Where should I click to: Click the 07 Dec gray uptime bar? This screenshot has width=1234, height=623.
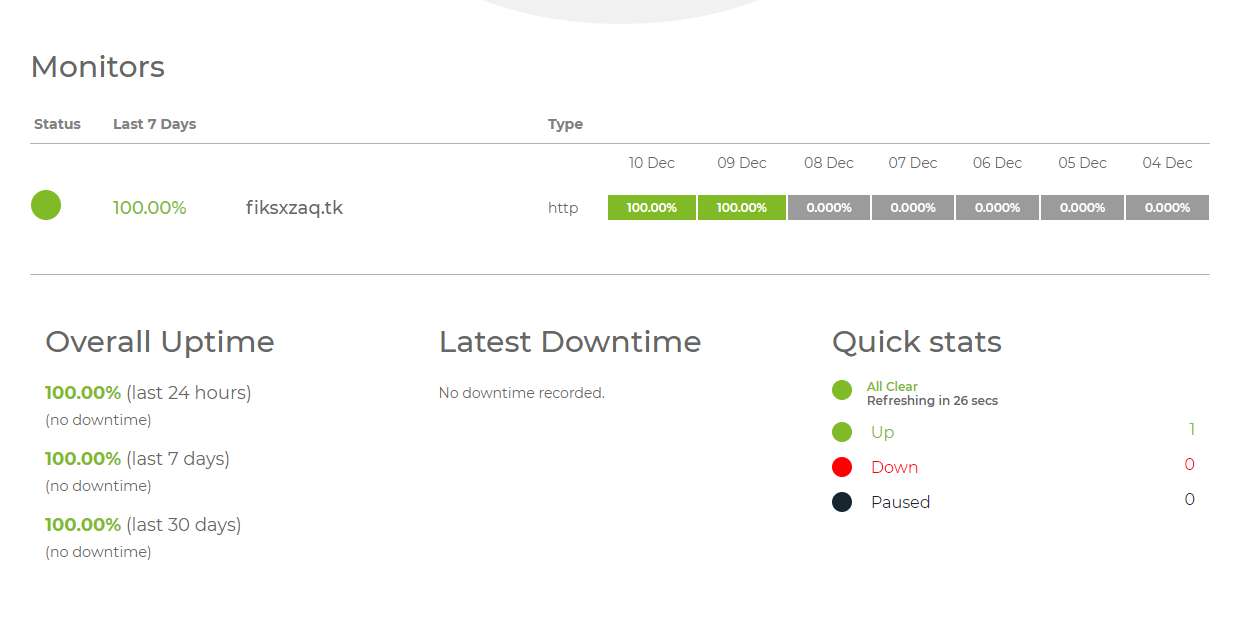click(912, 208)
